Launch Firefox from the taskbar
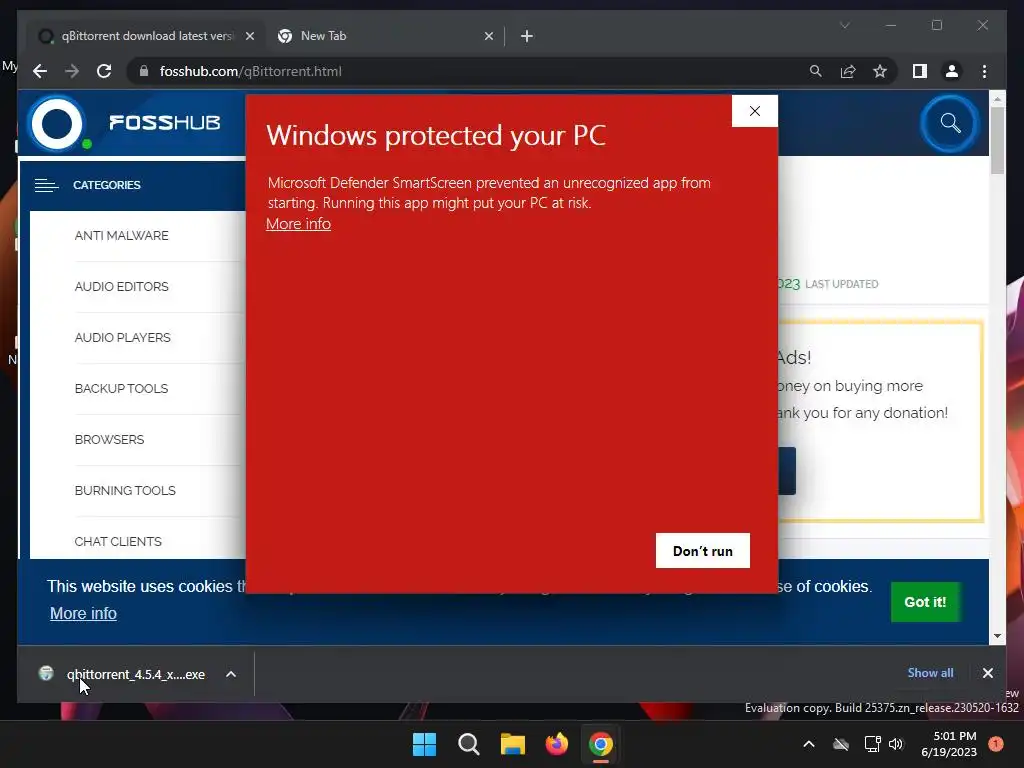Viewport: 1024px width, 768px height. point(556,744)
